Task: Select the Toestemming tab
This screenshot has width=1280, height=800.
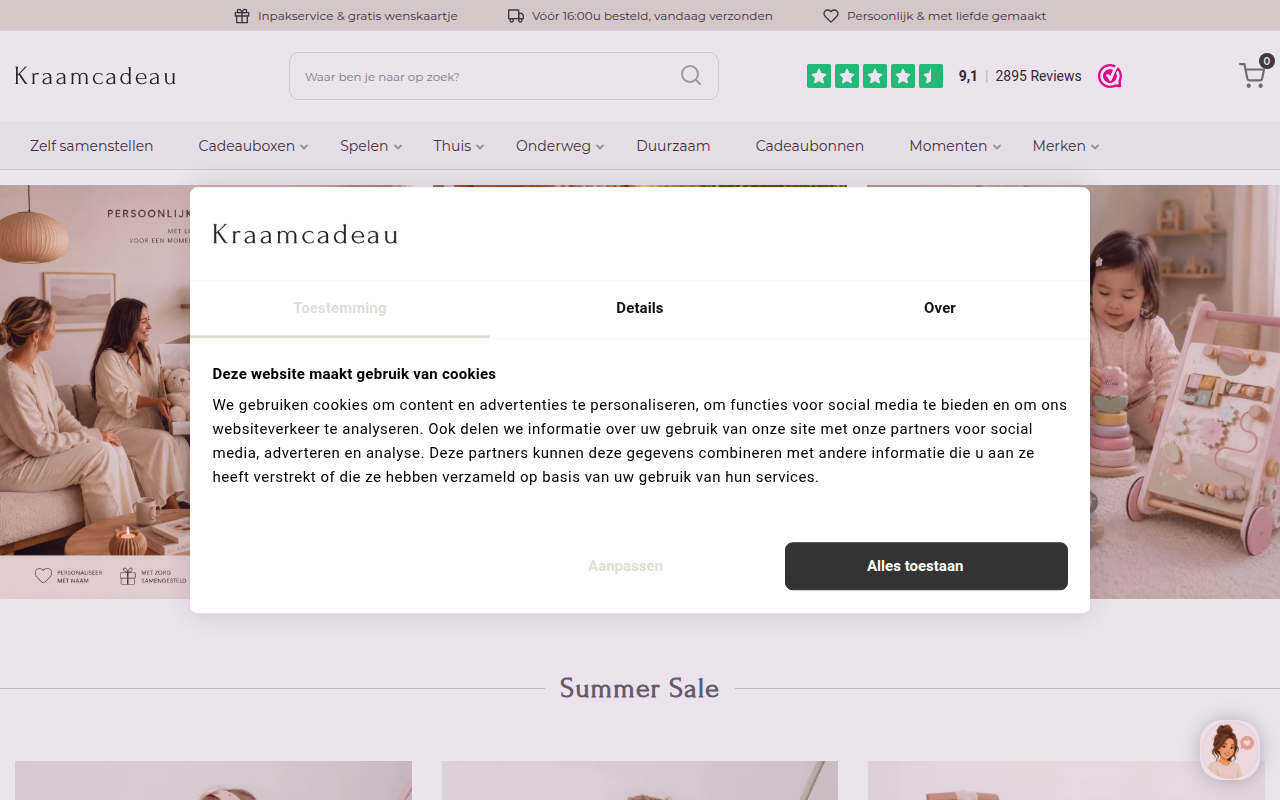Action: tap(340, 308)
